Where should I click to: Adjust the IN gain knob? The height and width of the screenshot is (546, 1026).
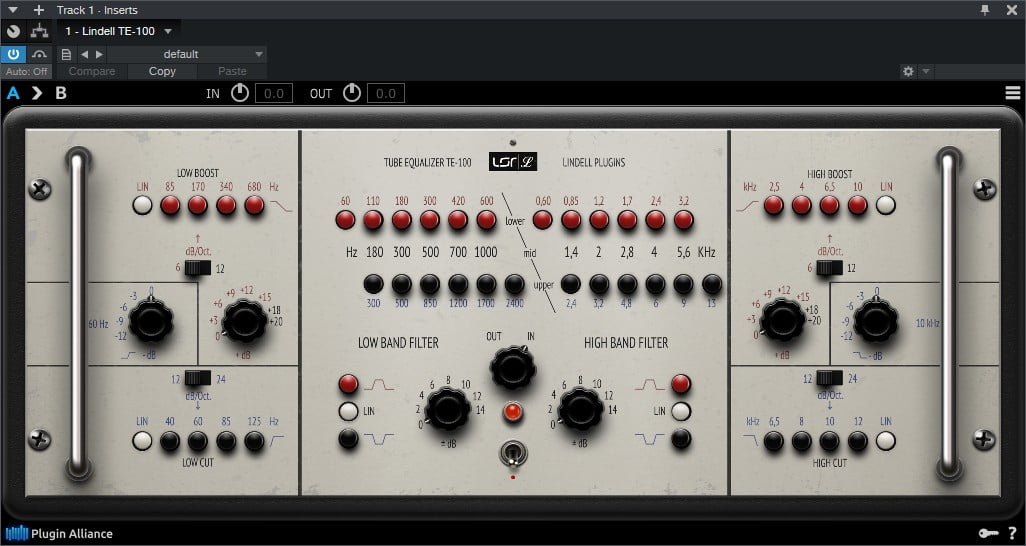click(x=240, y=93)
